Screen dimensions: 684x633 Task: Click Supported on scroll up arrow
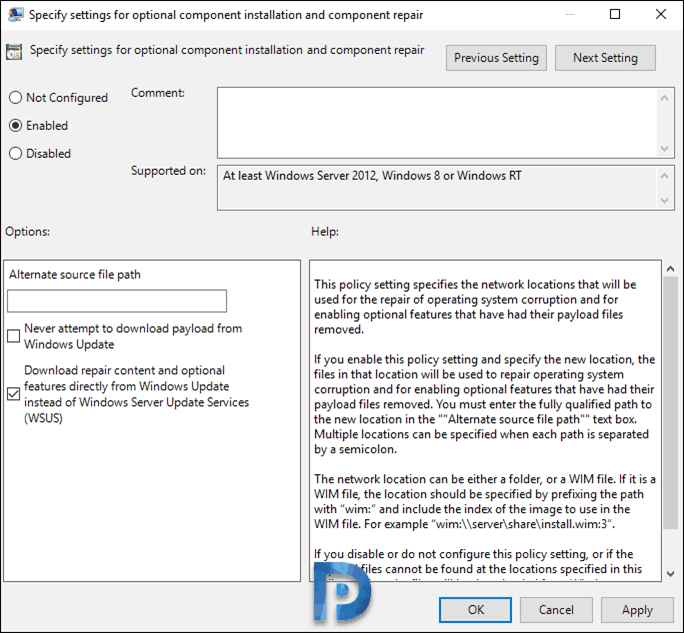click(x=664, y=176)
